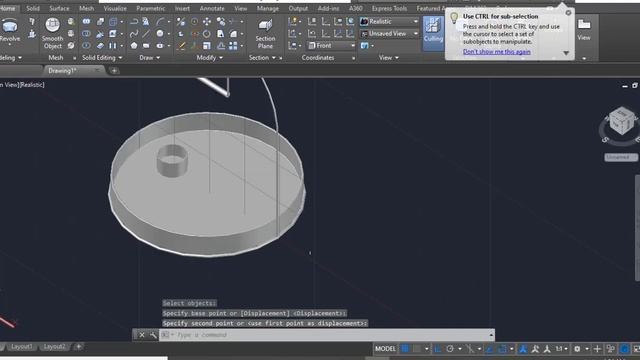Screen dimensions: 640x360
Task: Expand the command line history arrow
Action: (491, 335)
